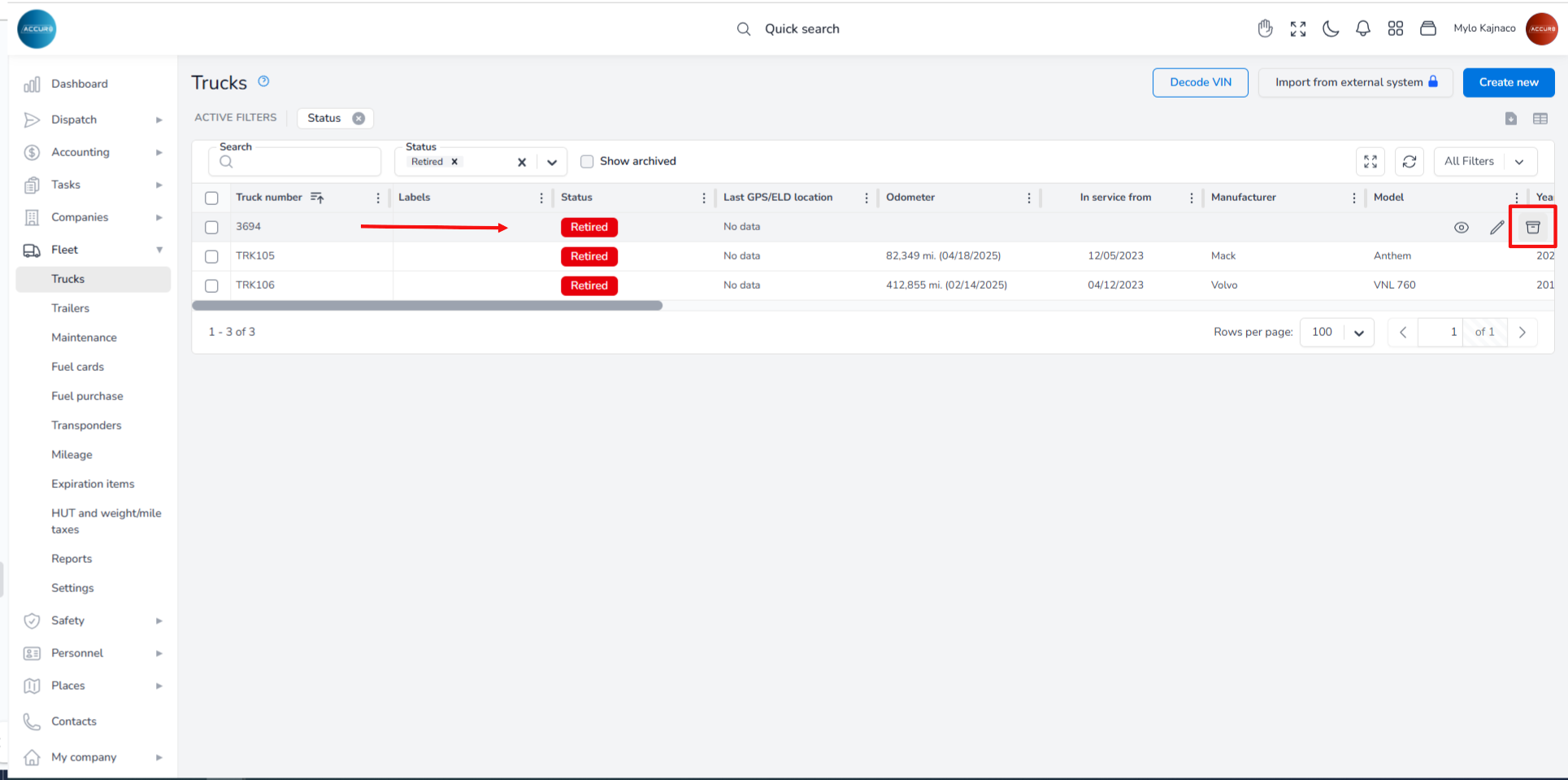Image resolution: width=1568 pixels, height=780 pixels.
Task: Open the apps grid icon in header
Action: [x=1396, y=29]
